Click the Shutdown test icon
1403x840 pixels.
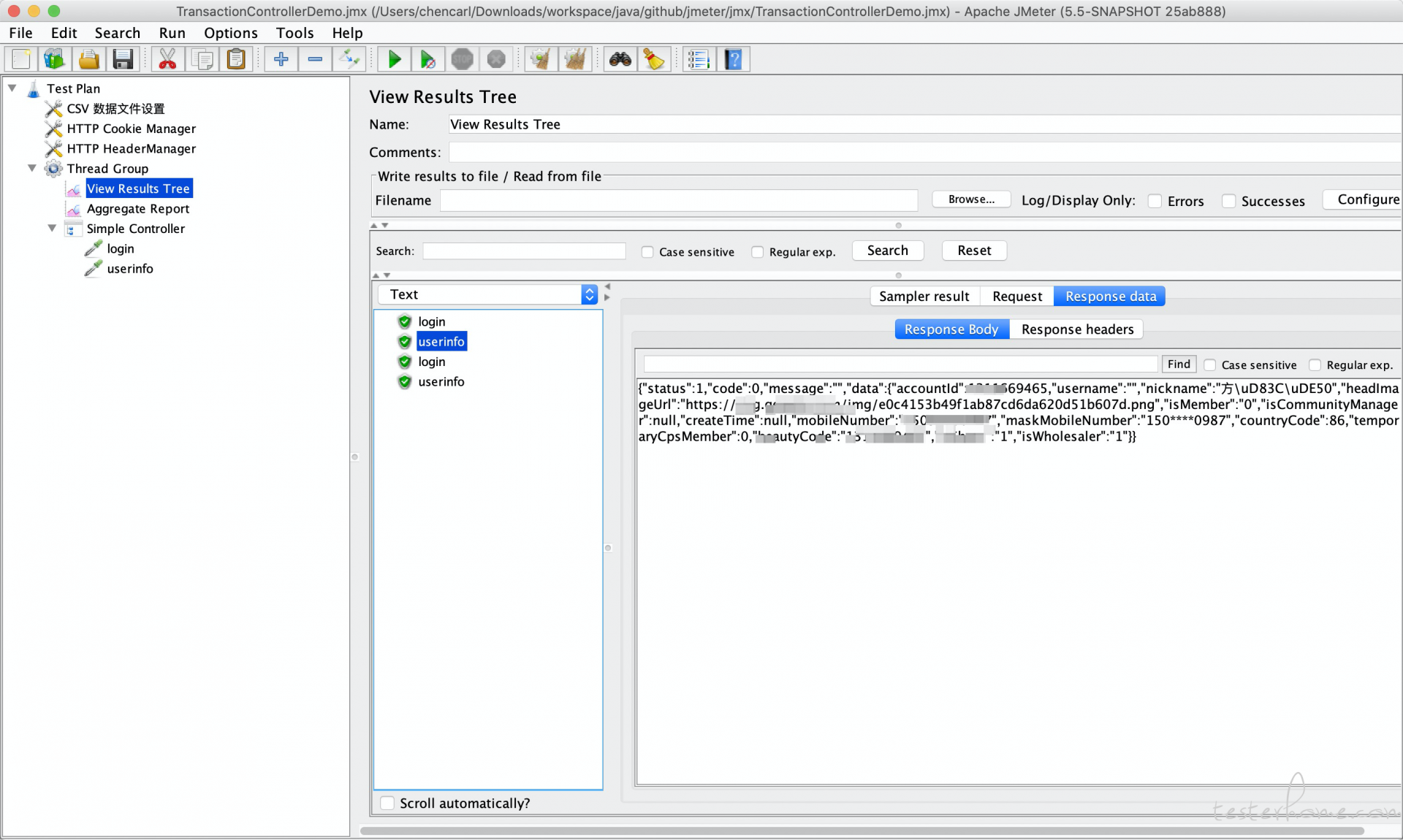(496, 59)
